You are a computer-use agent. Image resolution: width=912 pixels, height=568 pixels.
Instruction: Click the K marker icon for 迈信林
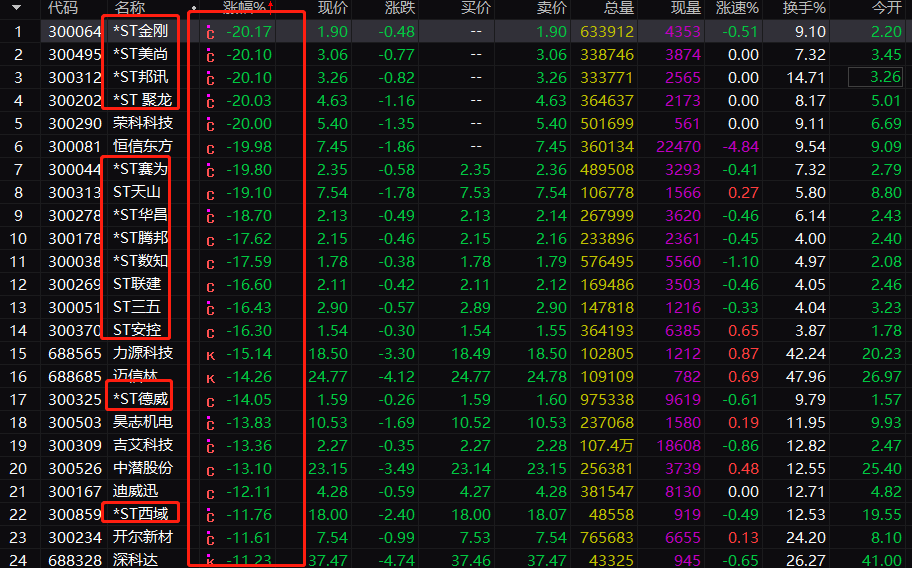click(210, 378)
